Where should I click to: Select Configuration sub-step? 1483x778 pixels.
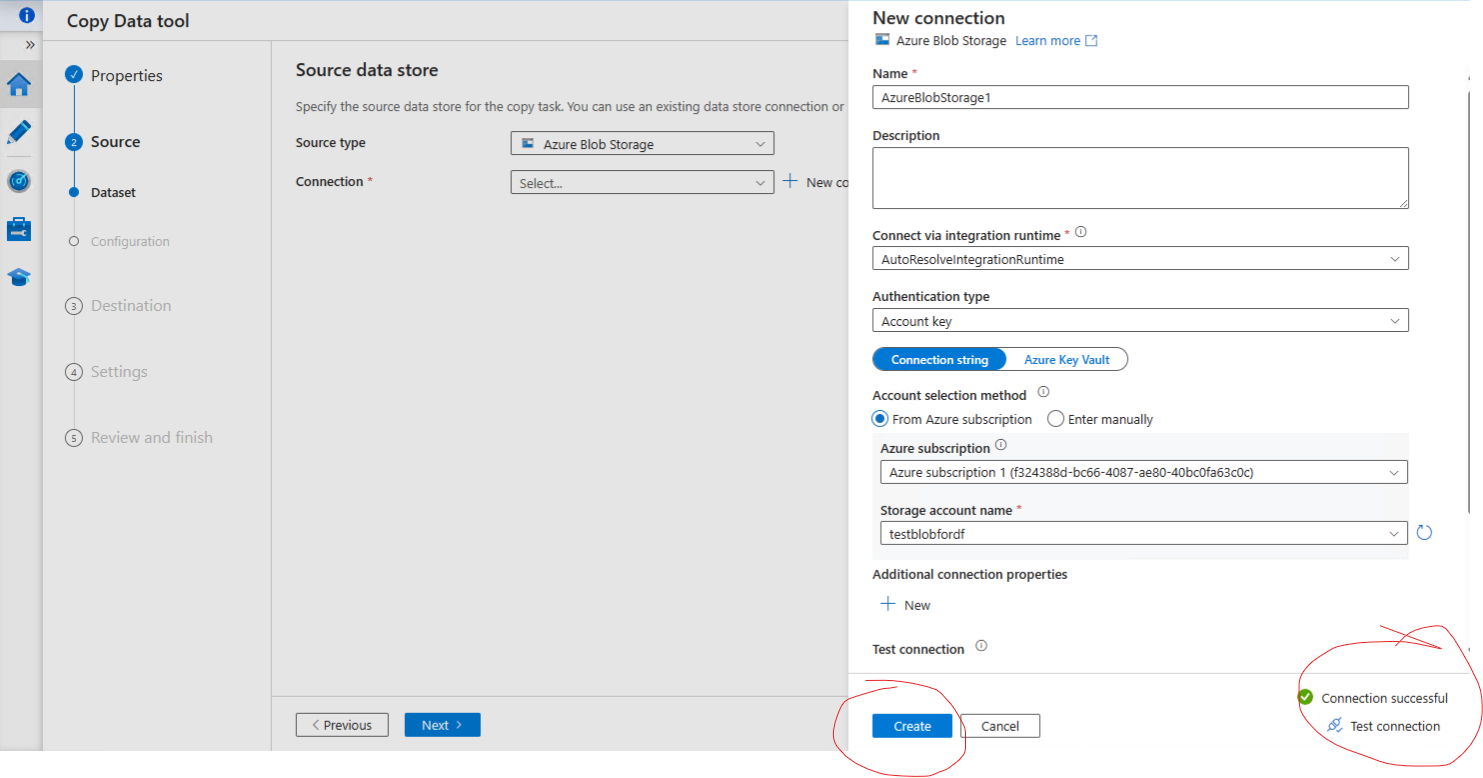[130, 241]
